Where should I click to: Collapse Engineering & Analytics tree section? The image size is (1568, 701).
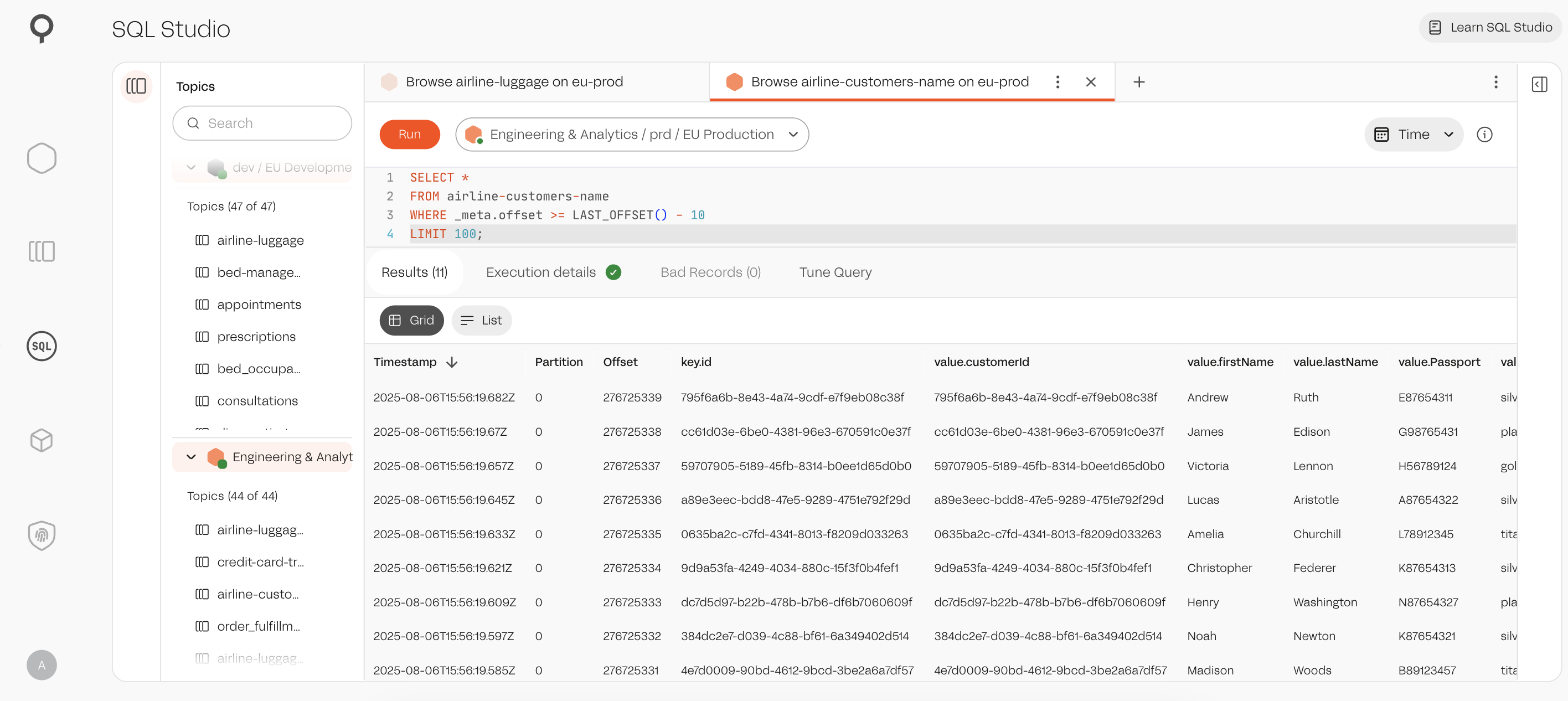(x=191, y=457)
